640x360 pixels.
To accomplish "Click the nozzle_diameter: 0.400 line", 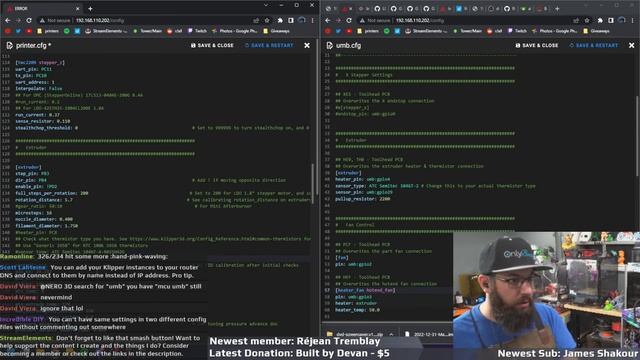I will click(44, 219).
